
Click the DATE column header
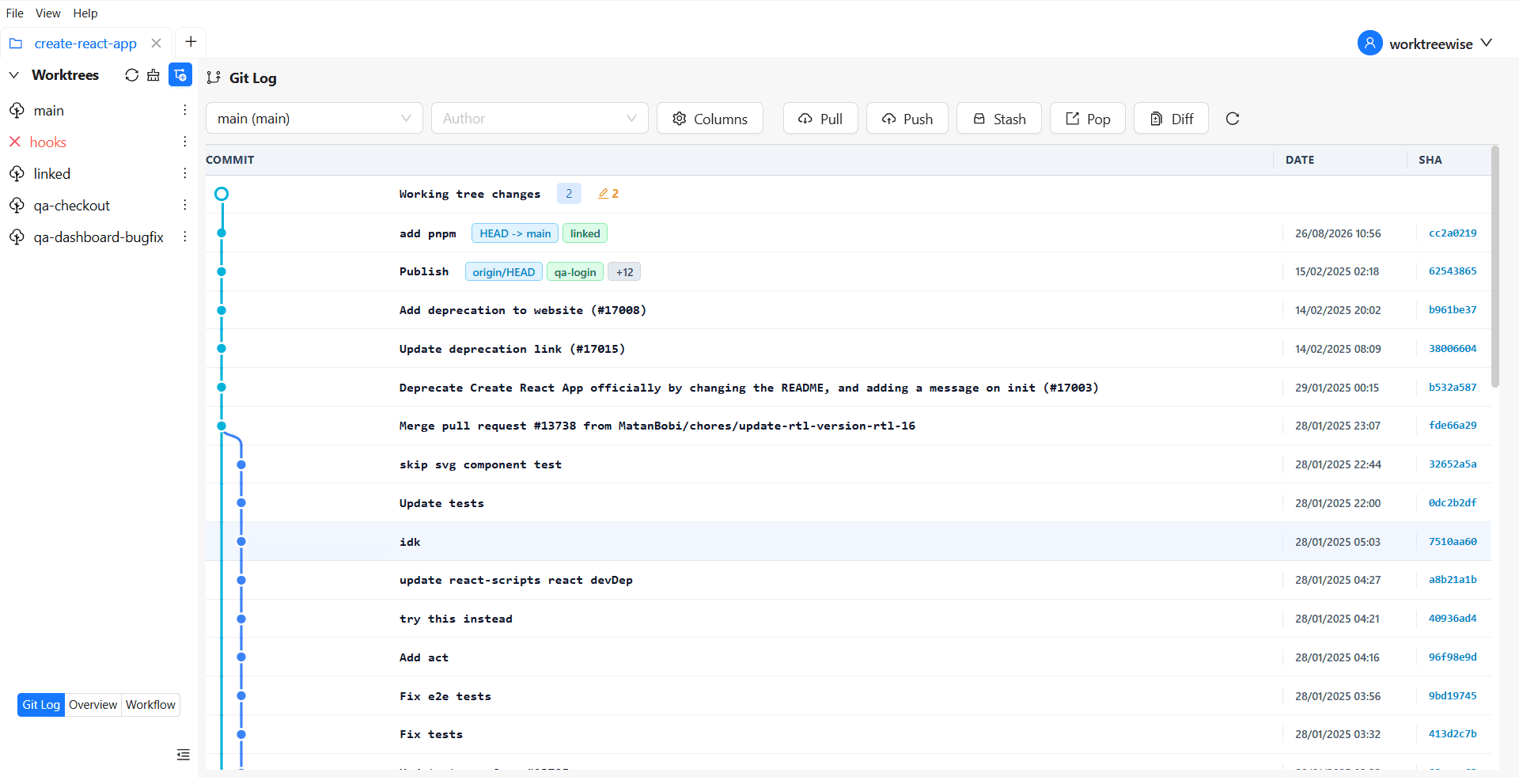tap(1300, 160)
